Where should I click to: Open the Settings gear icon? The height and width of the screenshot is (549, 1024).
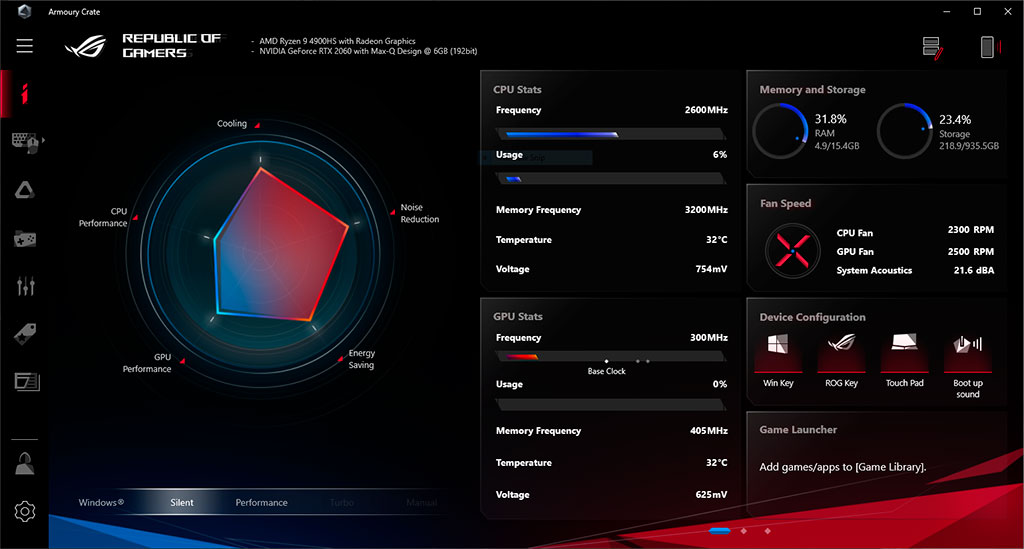25,511
